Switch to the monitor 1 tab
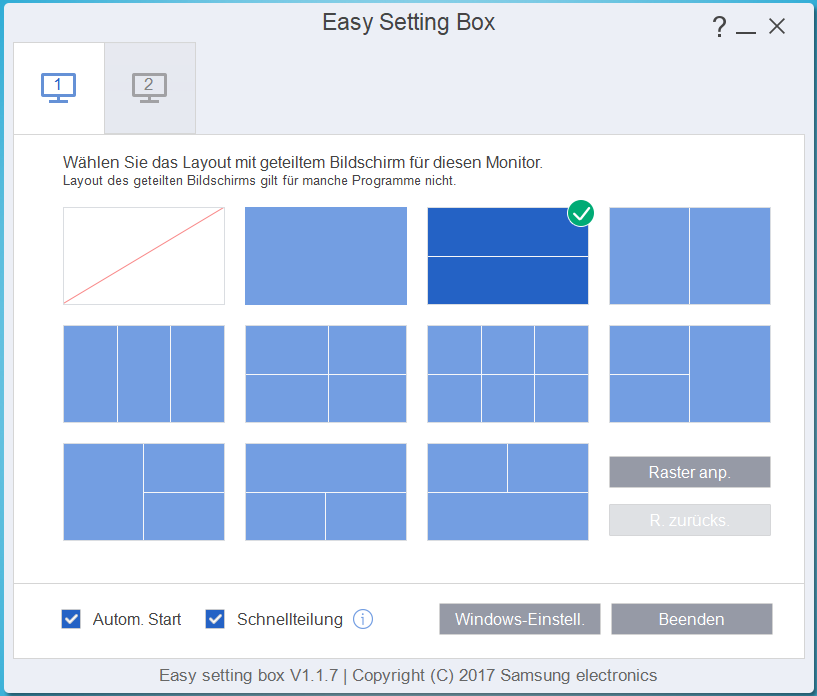This screenshot has height=696, width=817. [58, 88]
